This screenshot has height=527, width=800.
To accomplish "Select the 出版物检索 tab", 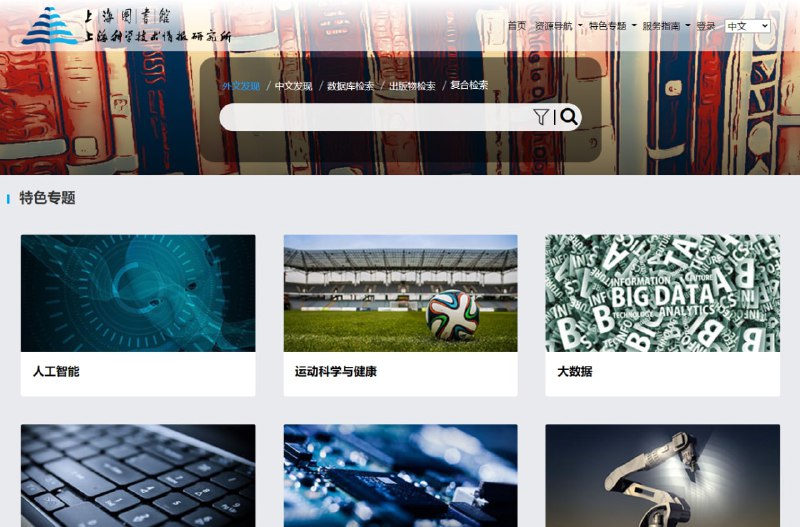I will click(x=412, y=86).
